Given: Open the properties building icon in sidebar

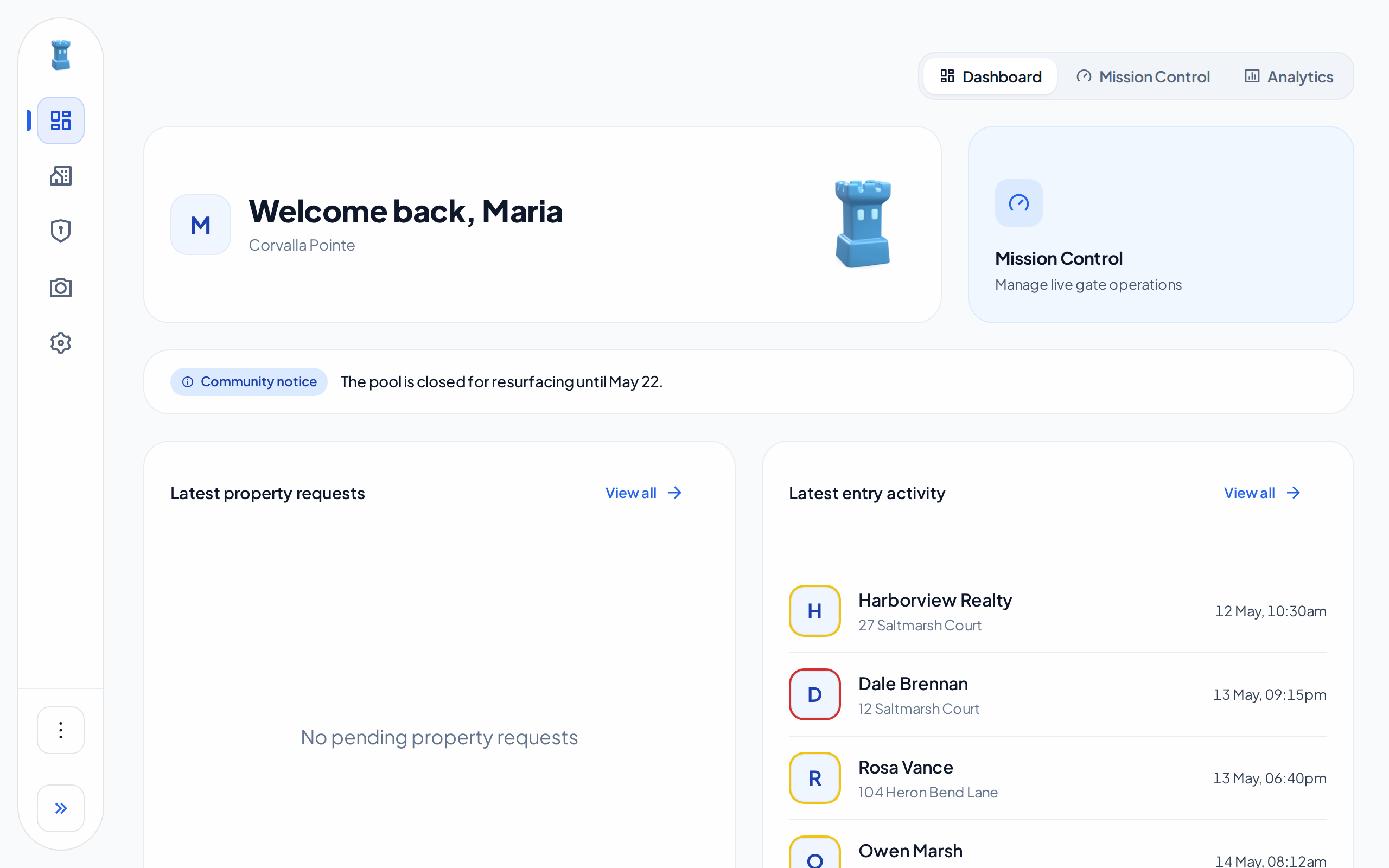Looking at the screenshot, I should coord(61,176).
